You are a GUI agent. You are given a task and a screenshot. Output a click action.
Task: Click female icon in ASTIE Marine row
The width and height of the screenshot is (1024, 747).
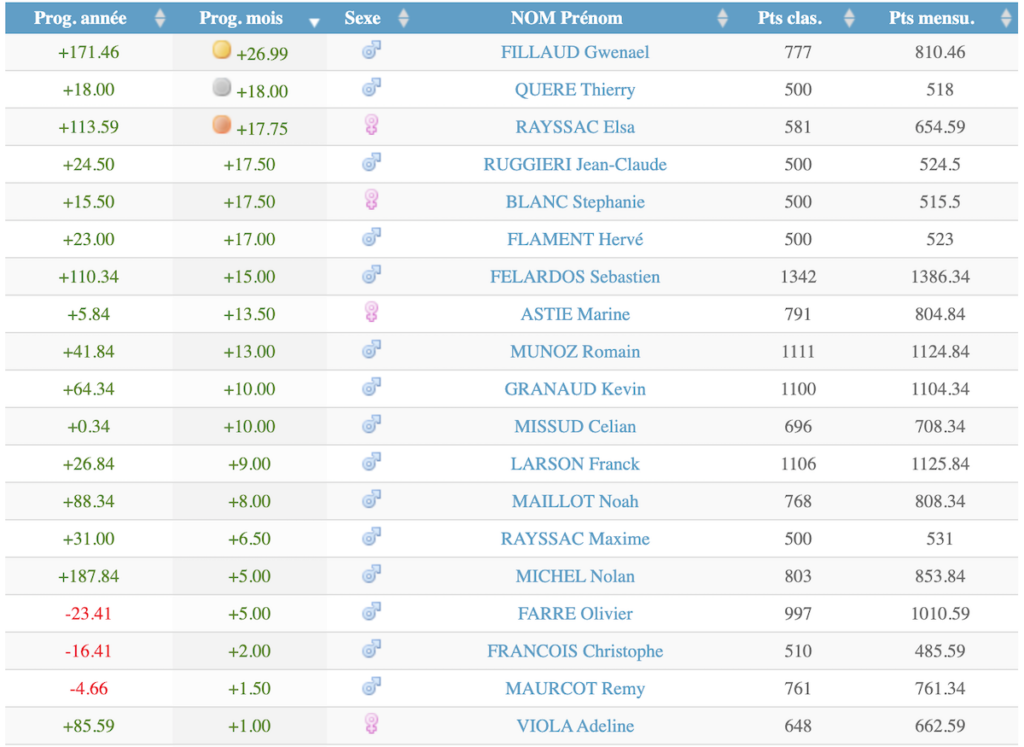(x=372, y=312)
